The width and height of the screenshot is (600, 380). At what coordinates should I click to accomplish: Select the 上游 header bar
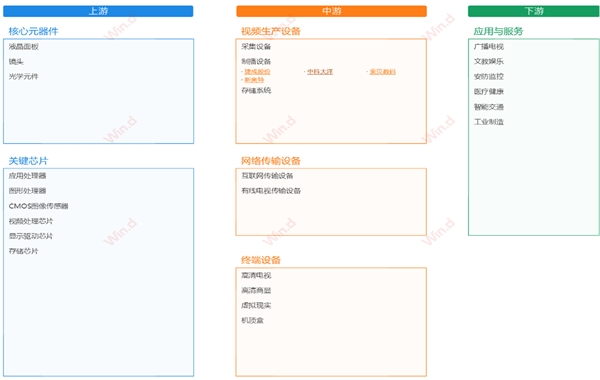[98, 11]
